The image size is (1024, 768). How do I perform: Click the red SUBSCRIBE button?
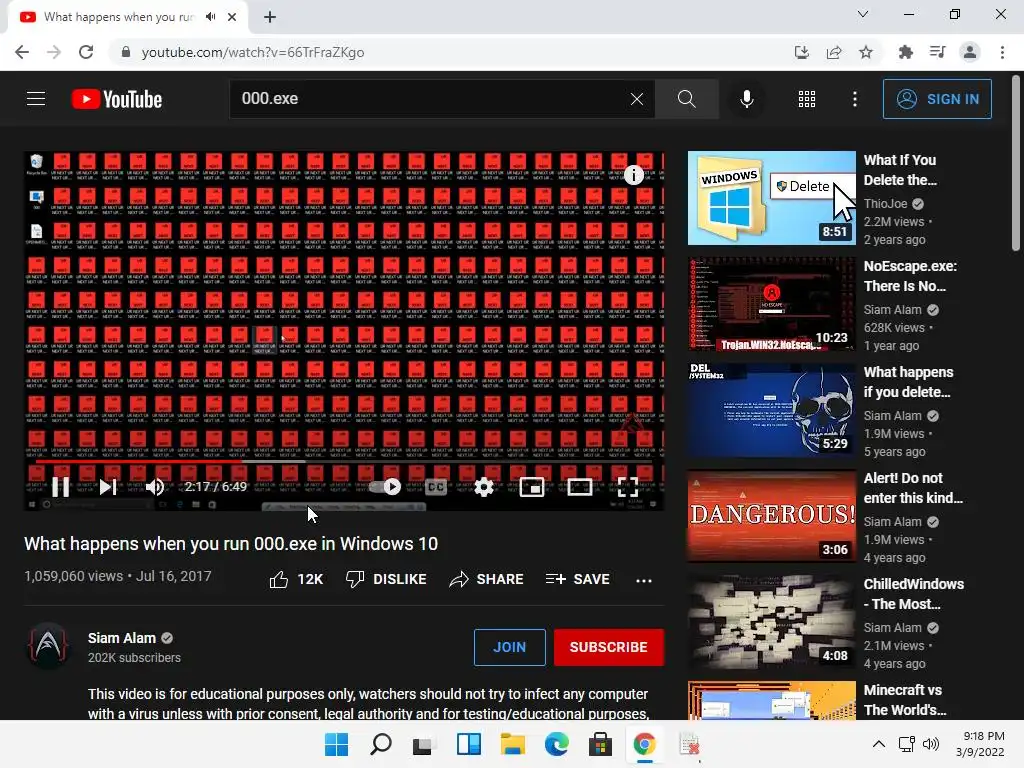(609, 647)
